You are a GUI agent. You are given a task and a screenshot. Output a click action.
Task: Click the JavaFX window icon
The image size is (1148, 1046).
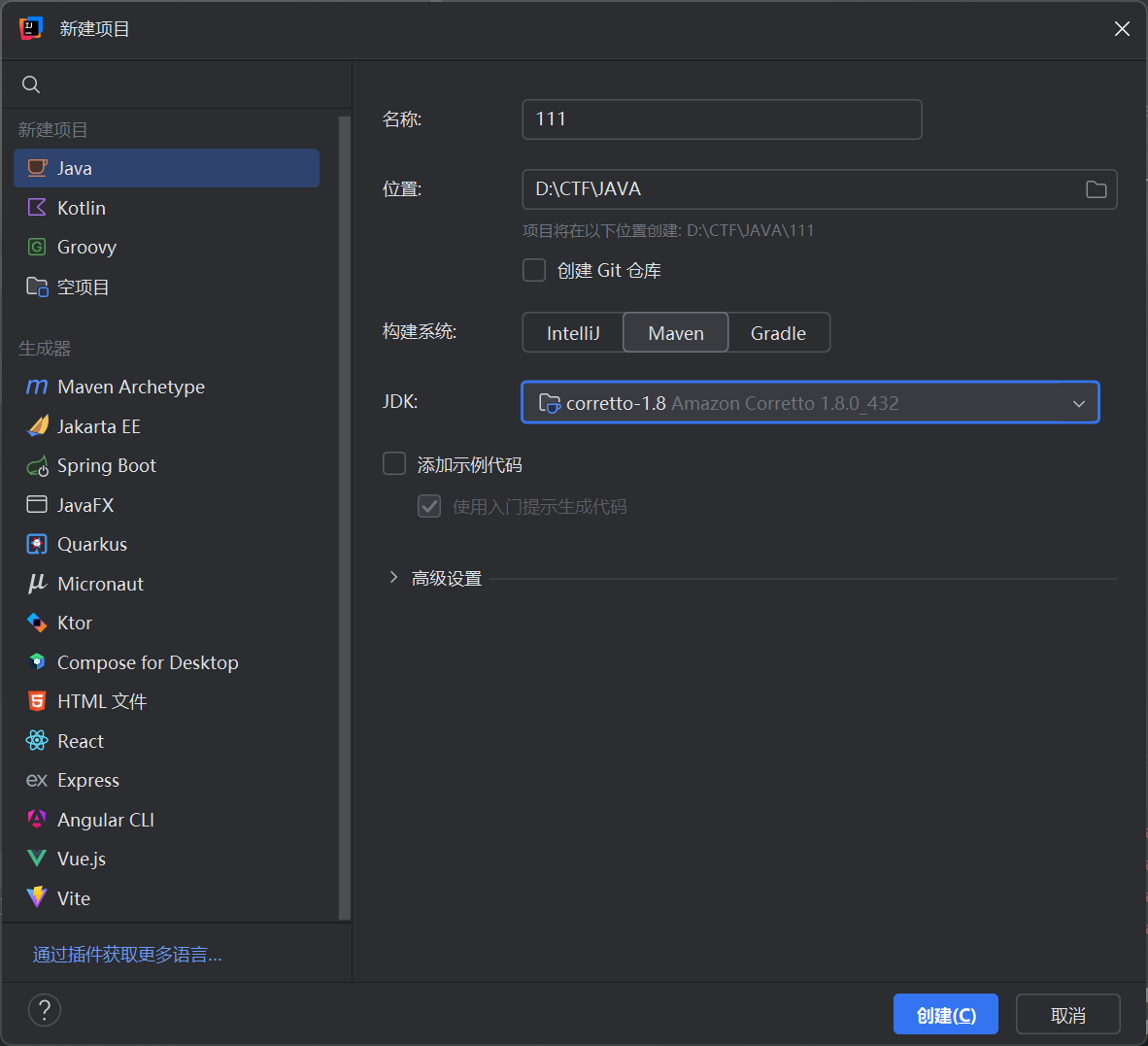(37, 504)
